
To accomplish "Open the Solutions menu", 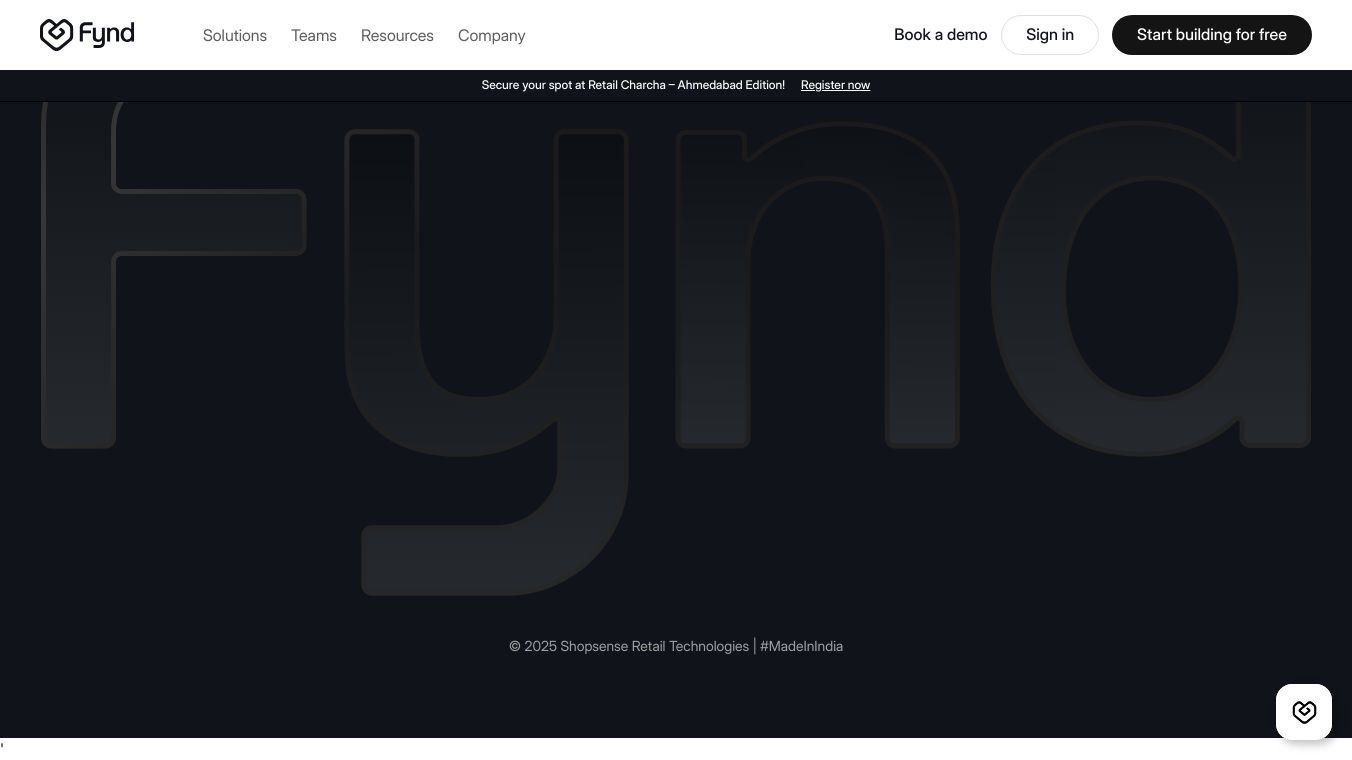I will pos(235,36).
